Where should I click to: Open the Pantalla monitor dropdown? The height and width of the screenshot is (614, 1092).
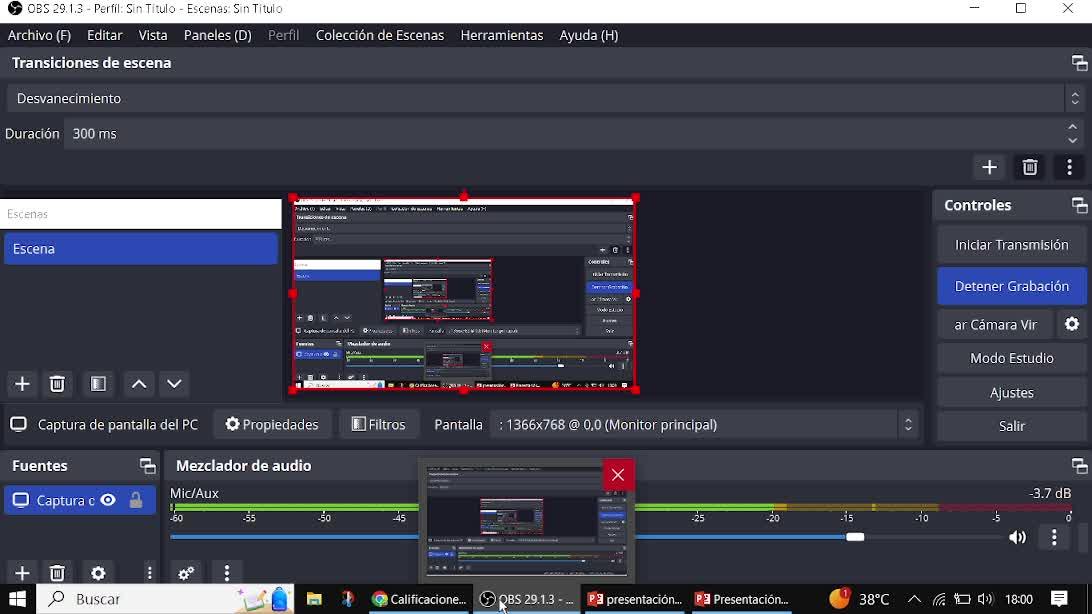[x=704, y=425]
